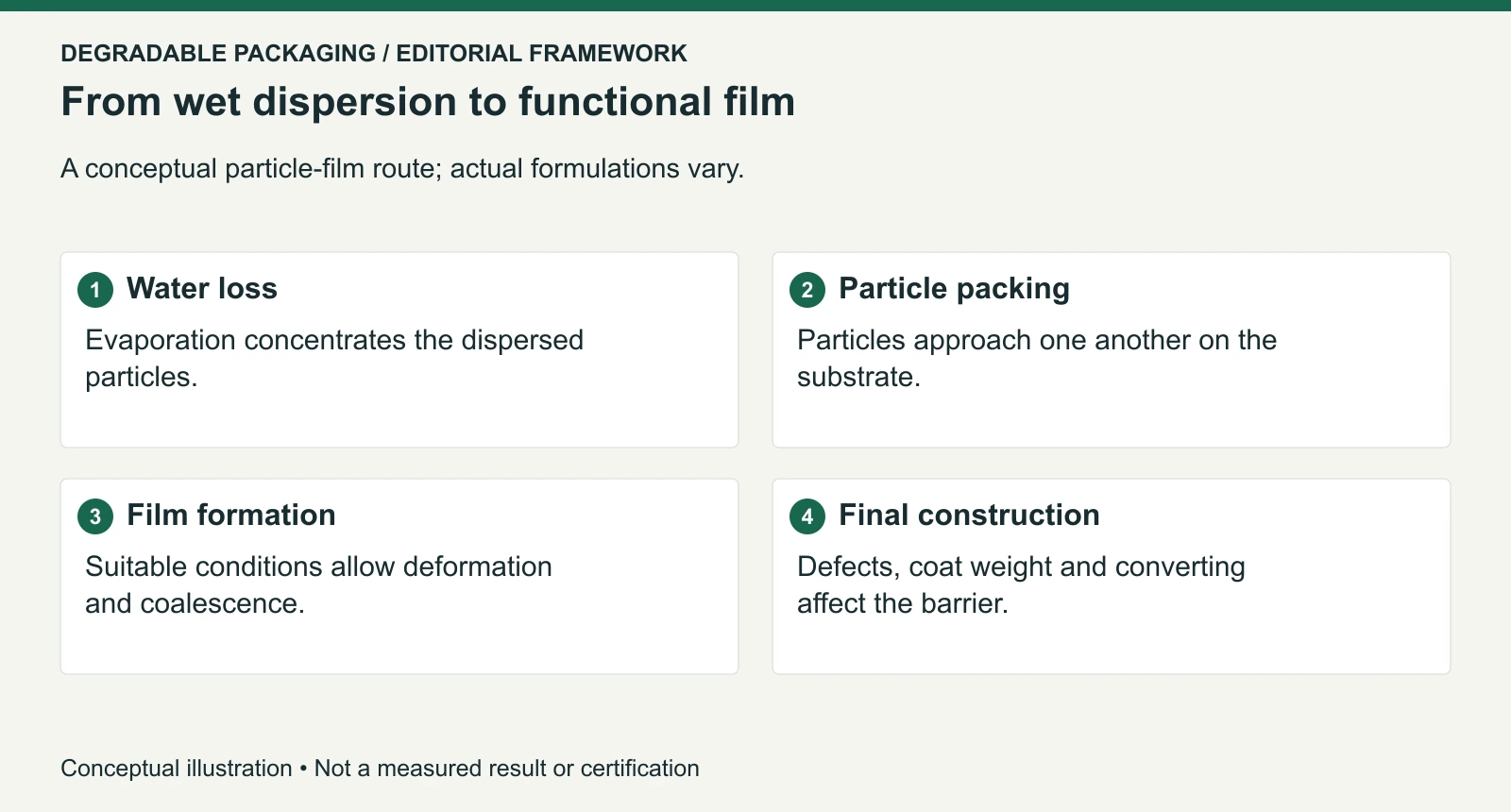This screenshot has width=1511, height=812.
Task: Click the text "Suitable conditions allow deformation and coalescence."
Action: pos(318,584)
